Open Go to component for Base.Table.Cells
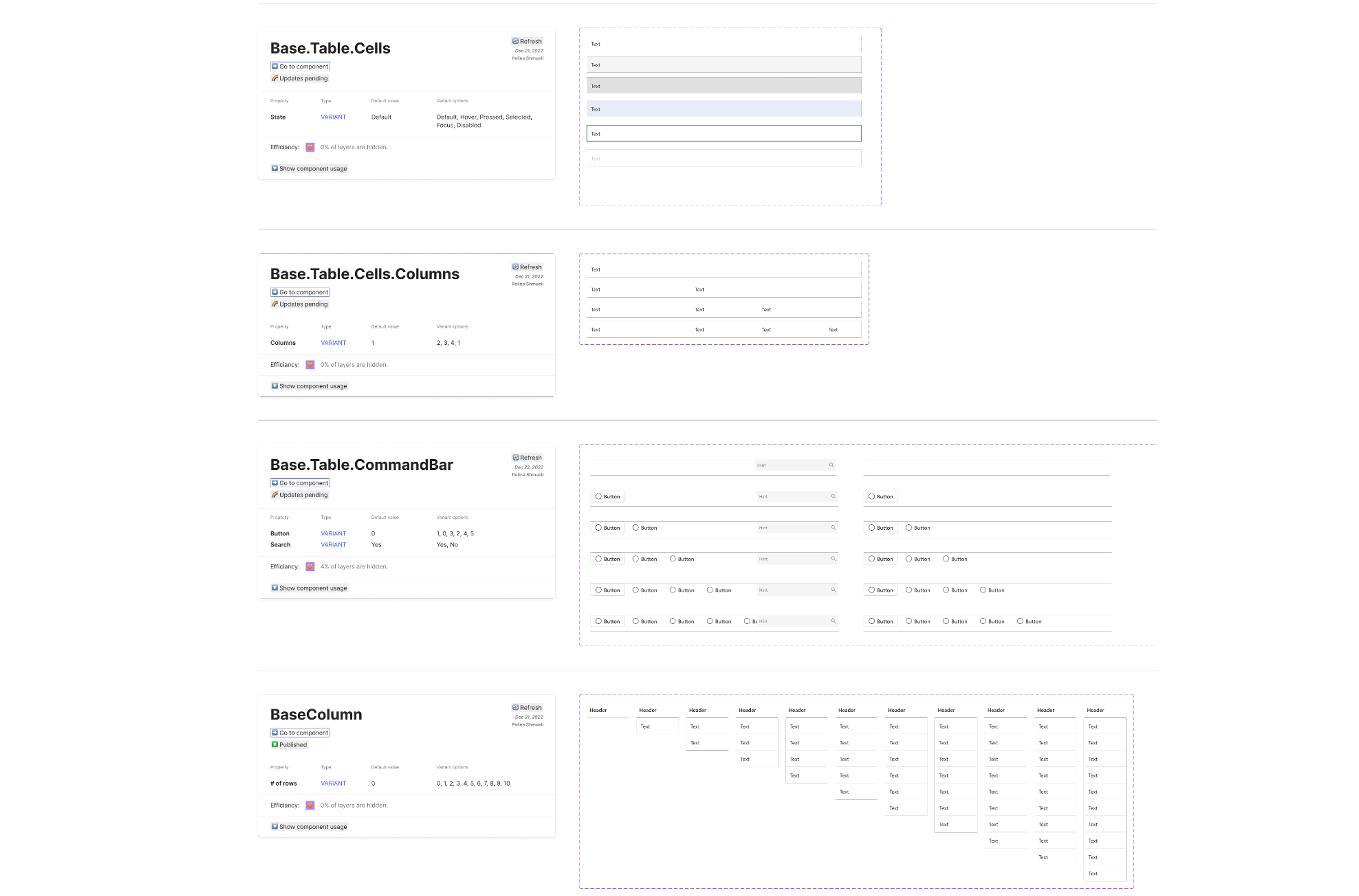The image size is (1359, 896). click(300, 66)
